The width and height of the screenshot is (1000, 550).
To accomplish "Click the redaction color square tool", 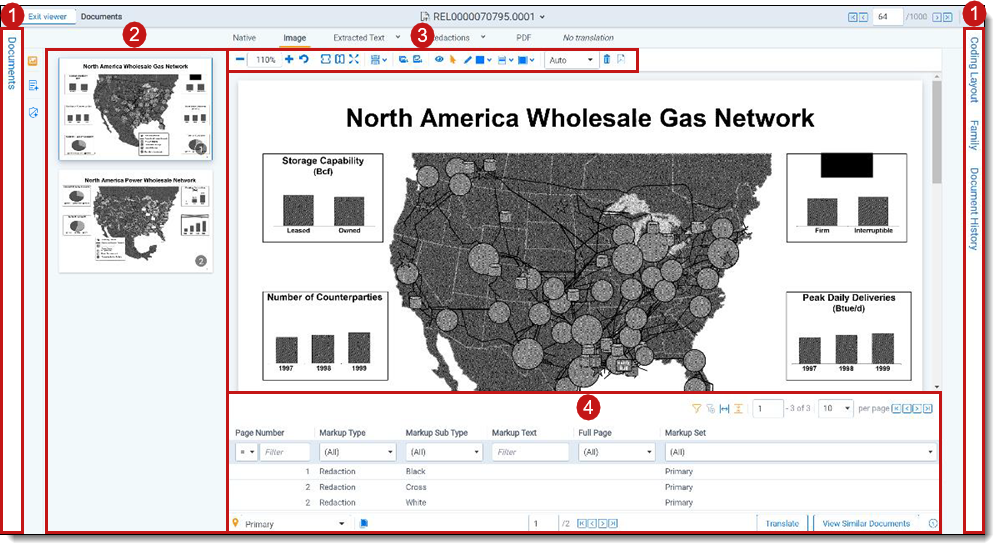I will point(480,60).
